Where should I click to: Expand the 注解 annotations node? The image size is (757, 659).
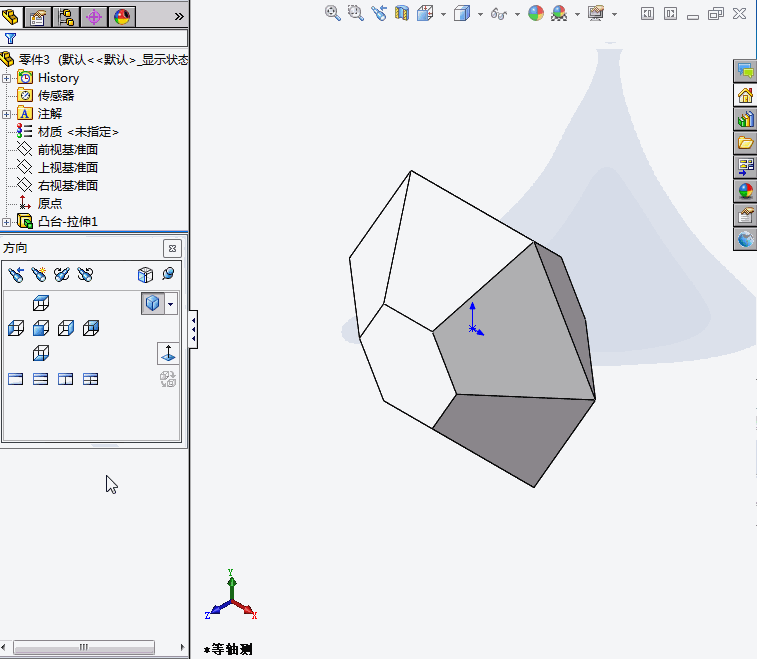(6, 114)
